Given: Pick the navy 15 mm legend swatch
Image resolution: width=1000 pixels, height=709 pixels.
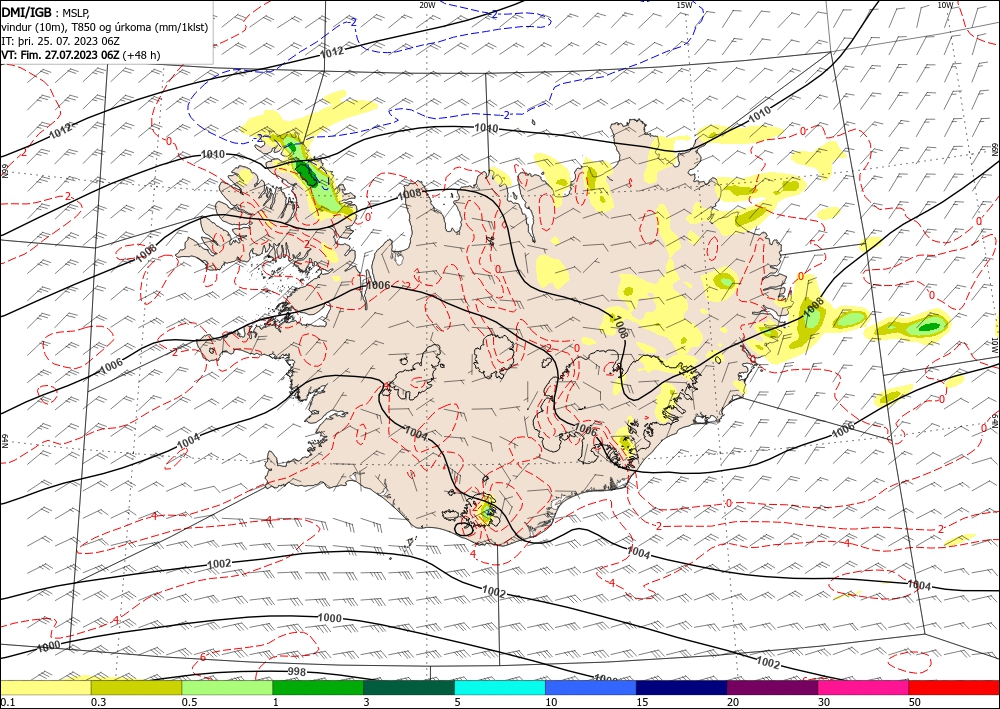Looking at the screenshot, I should click(682, 687).
